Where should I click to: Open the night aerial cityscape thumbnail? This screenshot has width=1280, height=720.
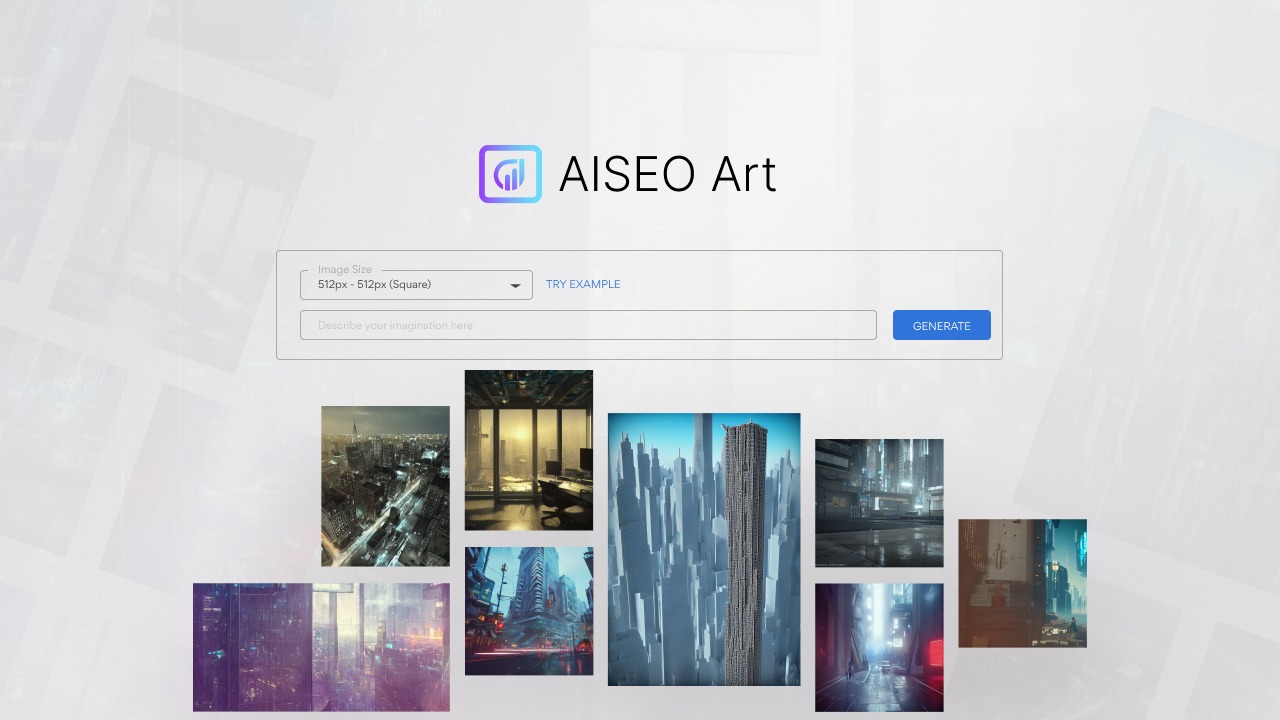coord(385,486)
